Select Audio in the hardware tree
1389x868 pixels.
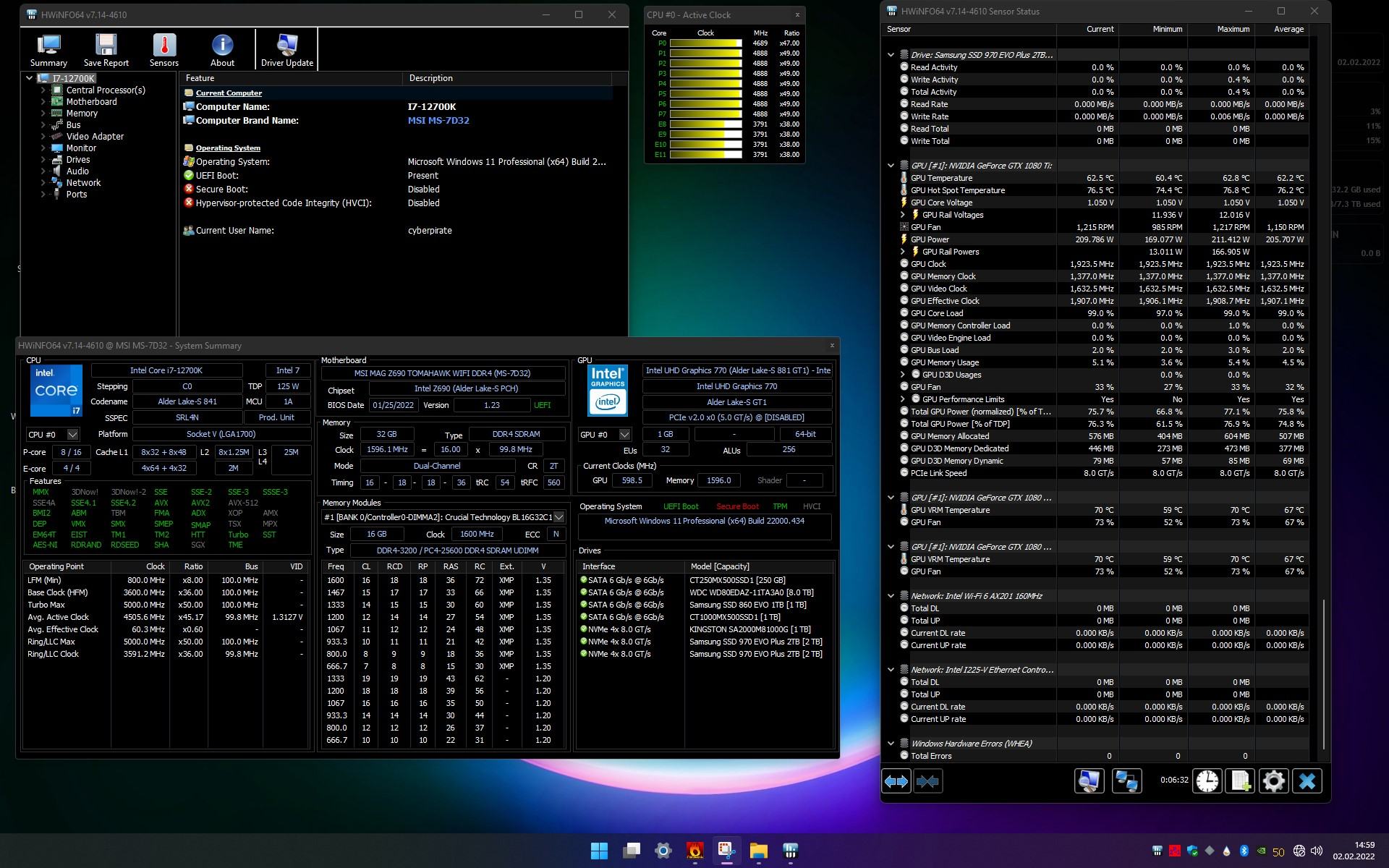tap(77, 171)
